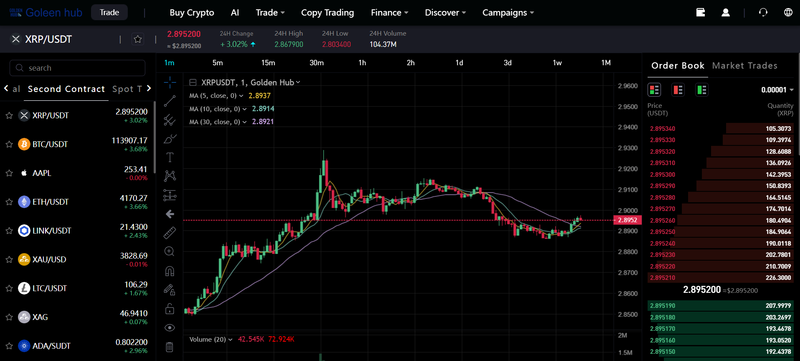Toggle the magnet snap mode
The height and width of the screenshot is (361, 800).
pyautogui.click(x=170, y=271)
